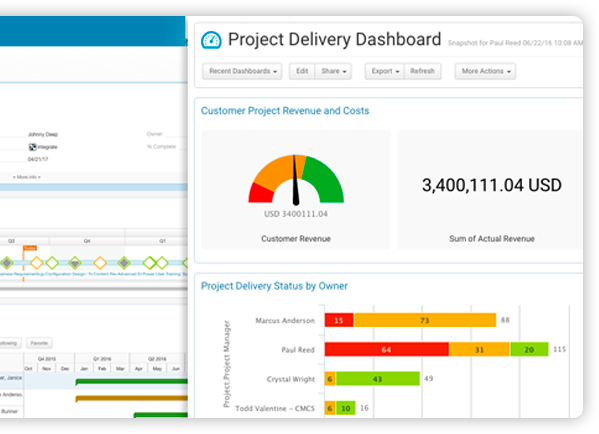Click the Integrate logo icon

click(x=32, y=147)
